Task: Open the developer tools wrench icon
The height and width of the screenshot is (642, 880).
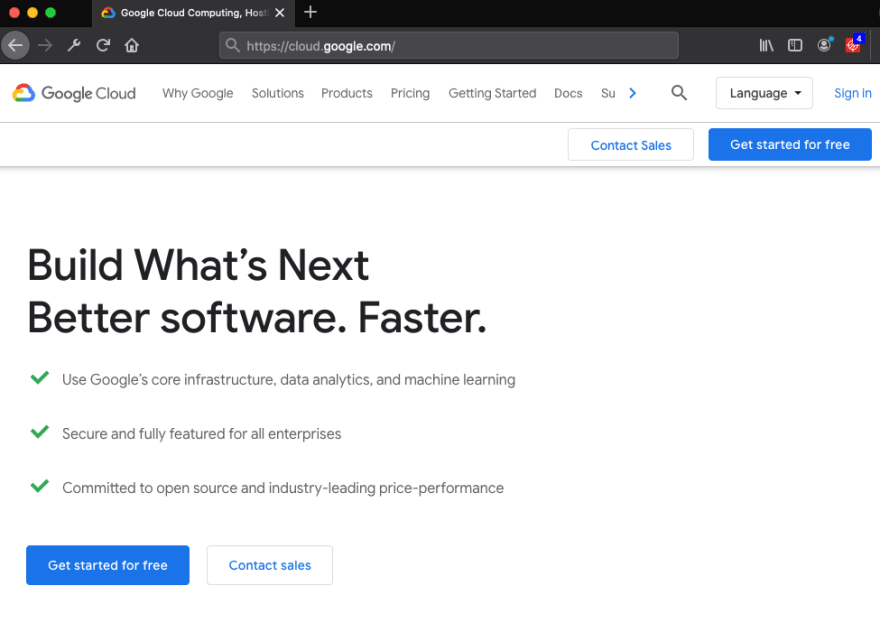Action: point(74,45)
